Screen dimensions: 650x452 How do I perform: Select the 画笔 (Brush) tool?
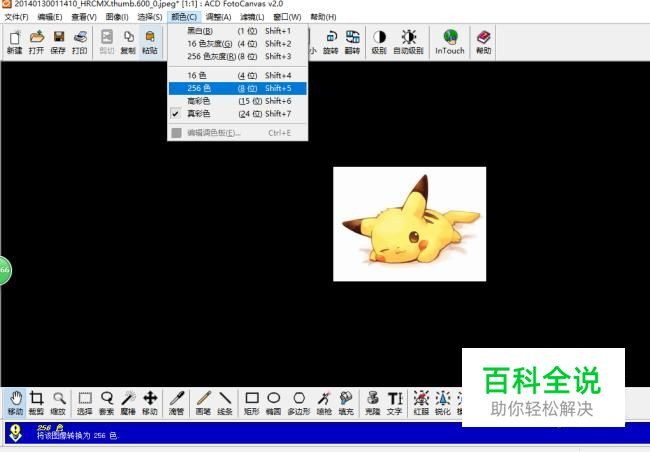(204, 403)
